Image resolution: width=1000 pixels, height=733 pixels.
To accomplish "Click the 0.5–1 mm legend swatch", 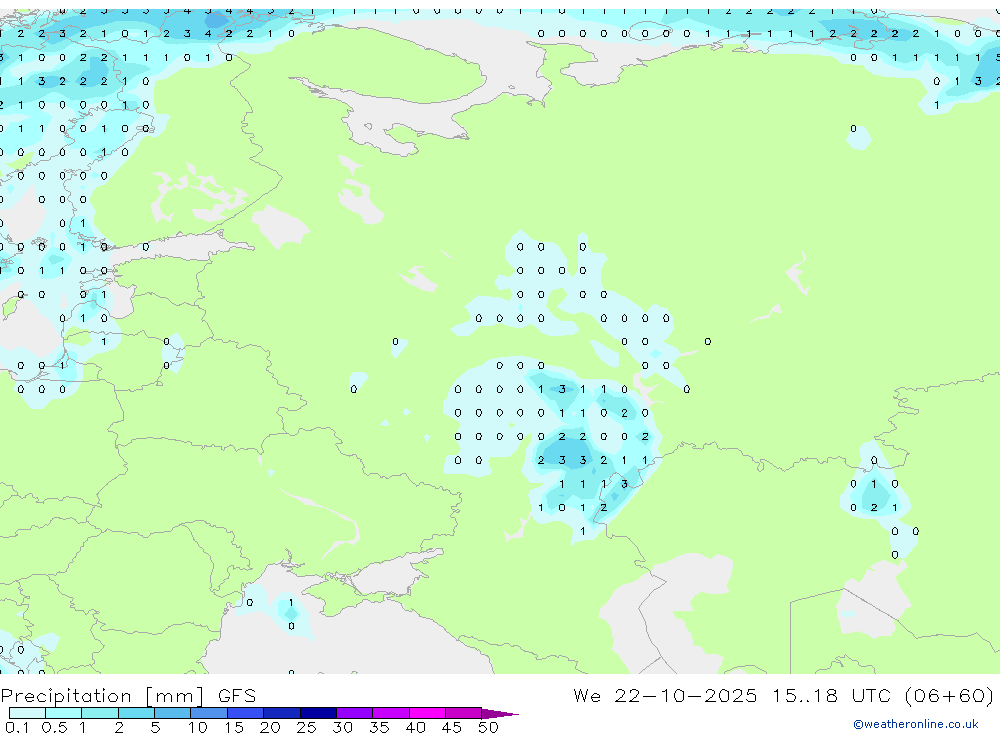I will point(64,713).
